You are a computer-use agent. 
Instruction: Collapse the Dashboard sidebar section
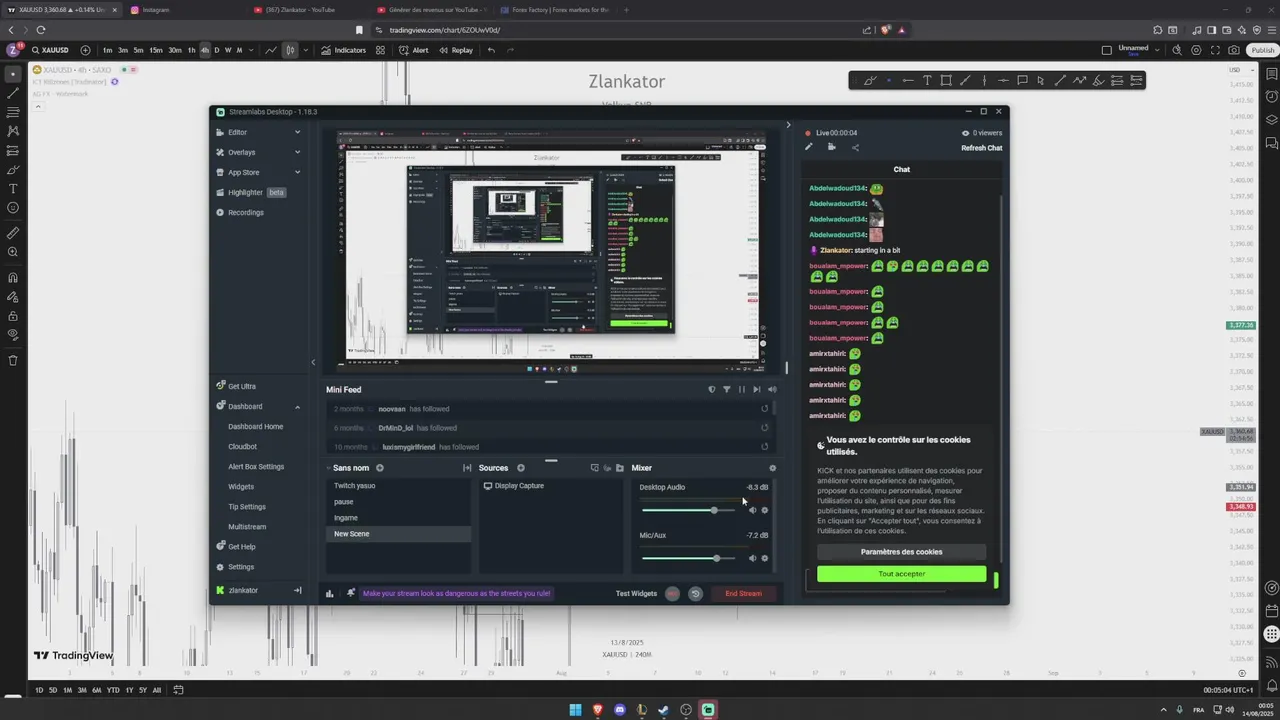pyautogui.click(x=297, y=407)
